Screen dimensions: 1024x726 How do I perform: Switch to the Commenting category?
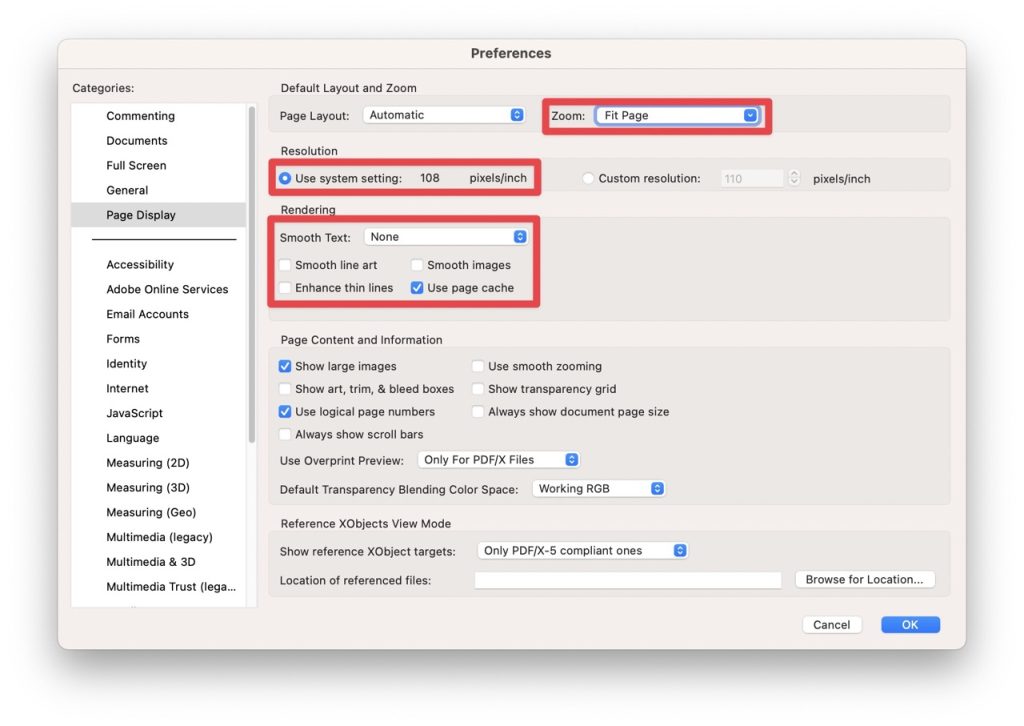140,115
